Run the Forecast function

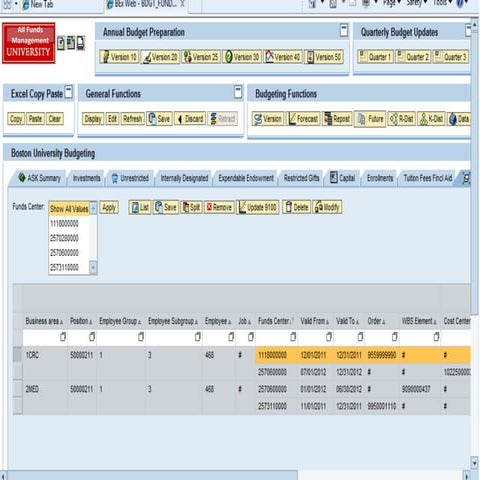coord(303,119)
